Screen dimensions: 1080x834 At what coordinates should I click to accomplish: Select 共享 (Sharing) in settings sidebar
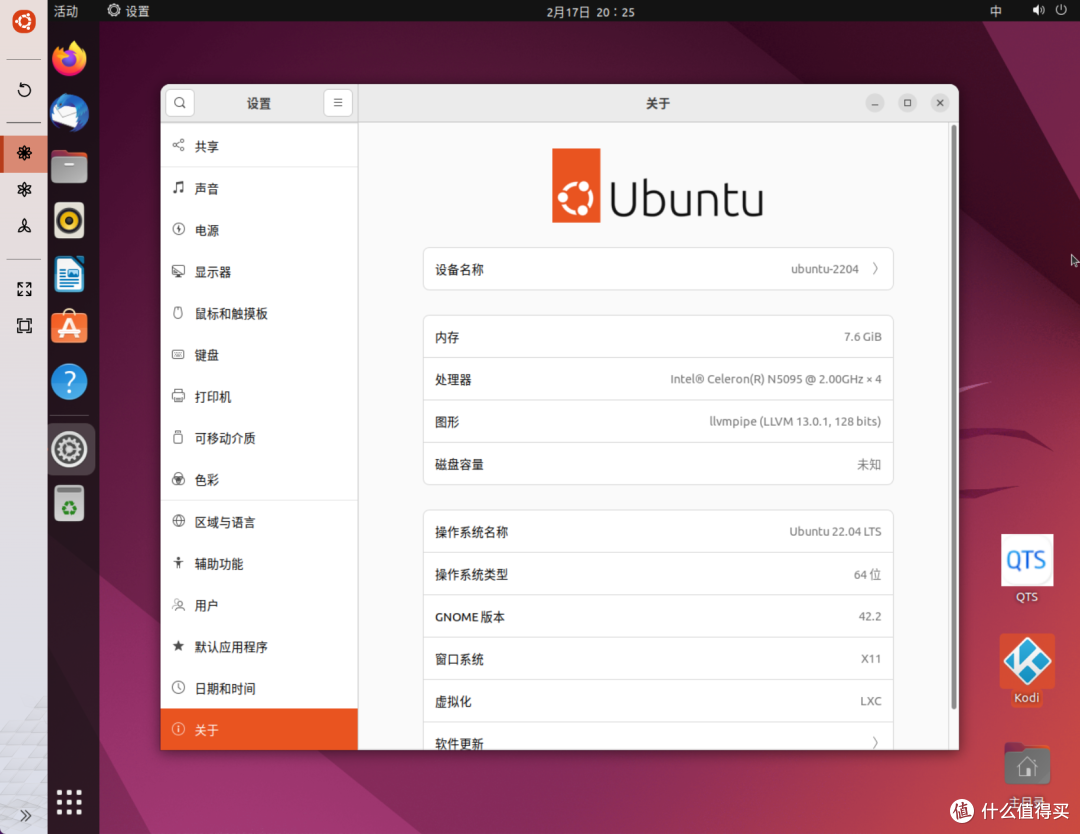[x=259, y=146]
